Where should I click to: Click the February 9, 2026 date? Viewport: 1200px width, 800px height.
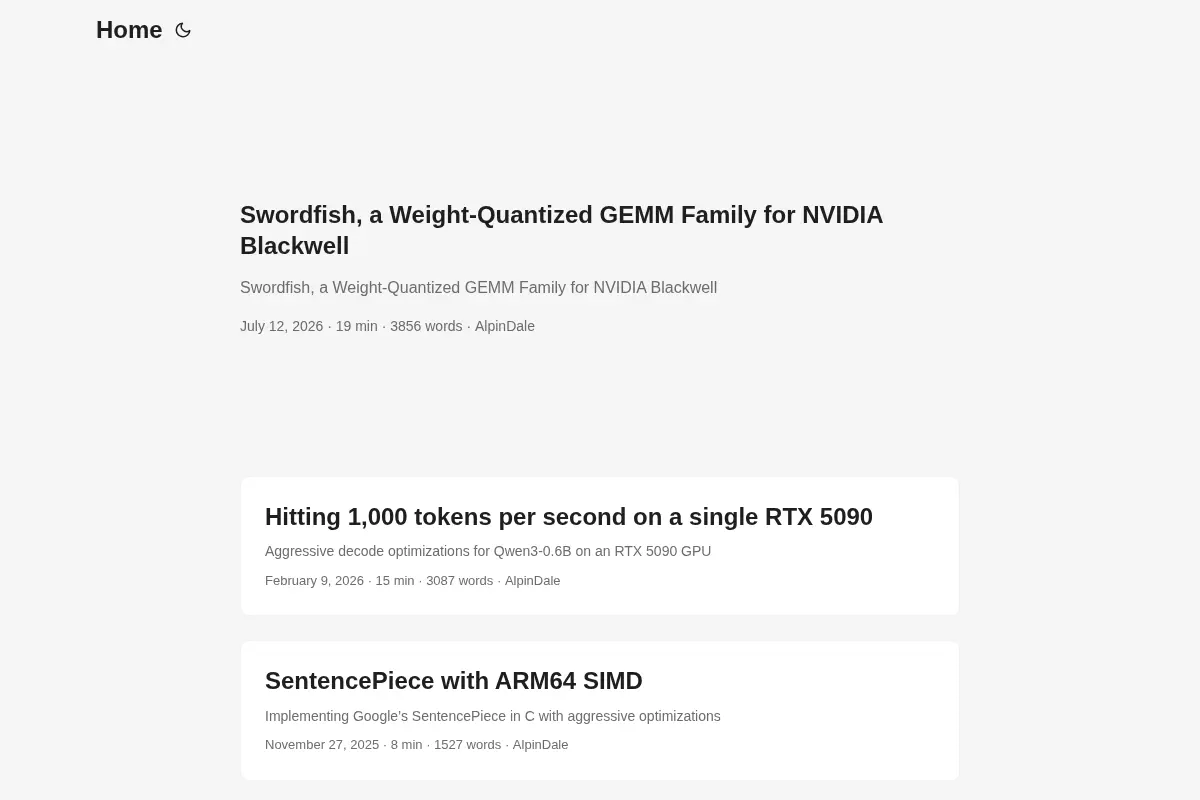314,581
